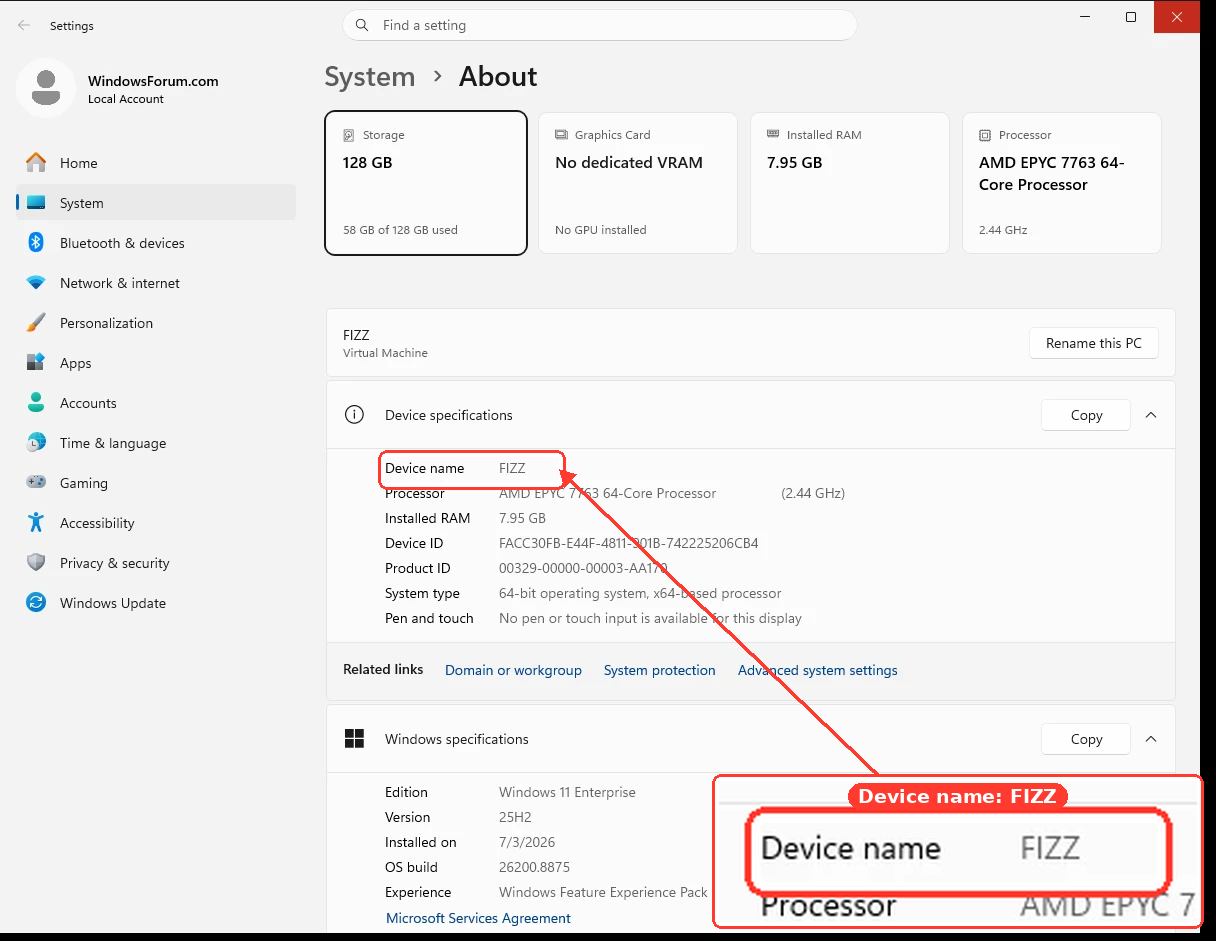Click the Personalization paintbrush icon
Screen dimensions: 1216x941
pyautogui.click(x=36, y=323)
